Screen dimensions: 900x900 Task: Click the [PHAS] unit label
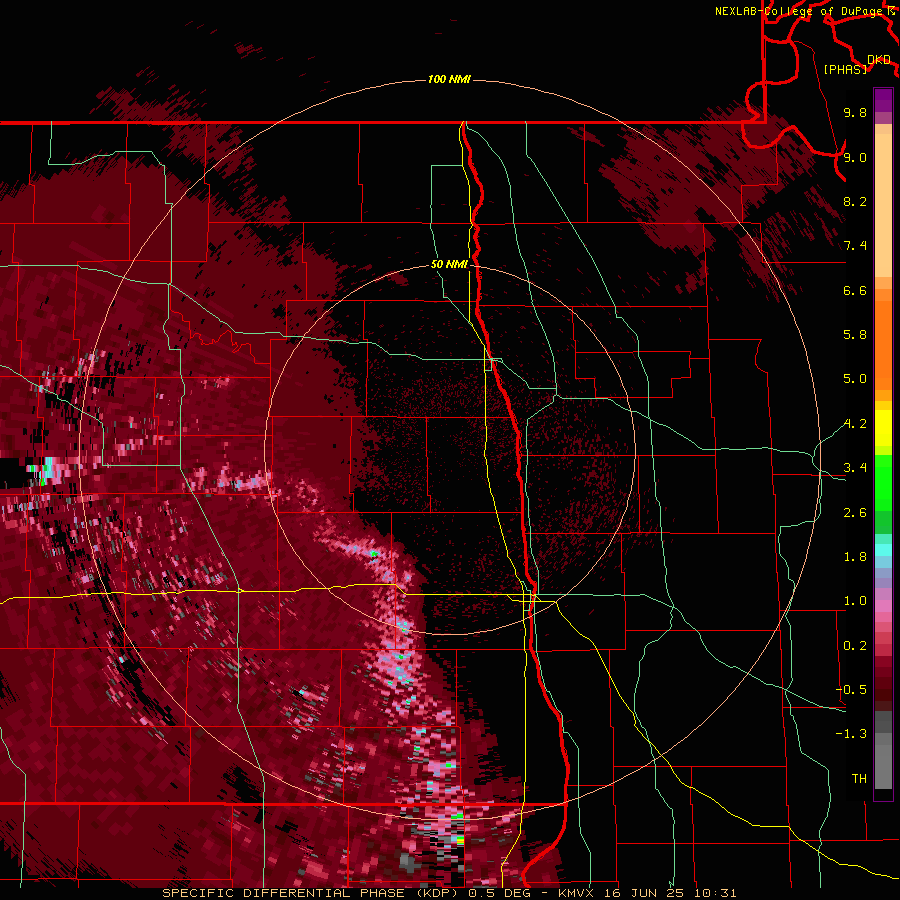[845, 69]
